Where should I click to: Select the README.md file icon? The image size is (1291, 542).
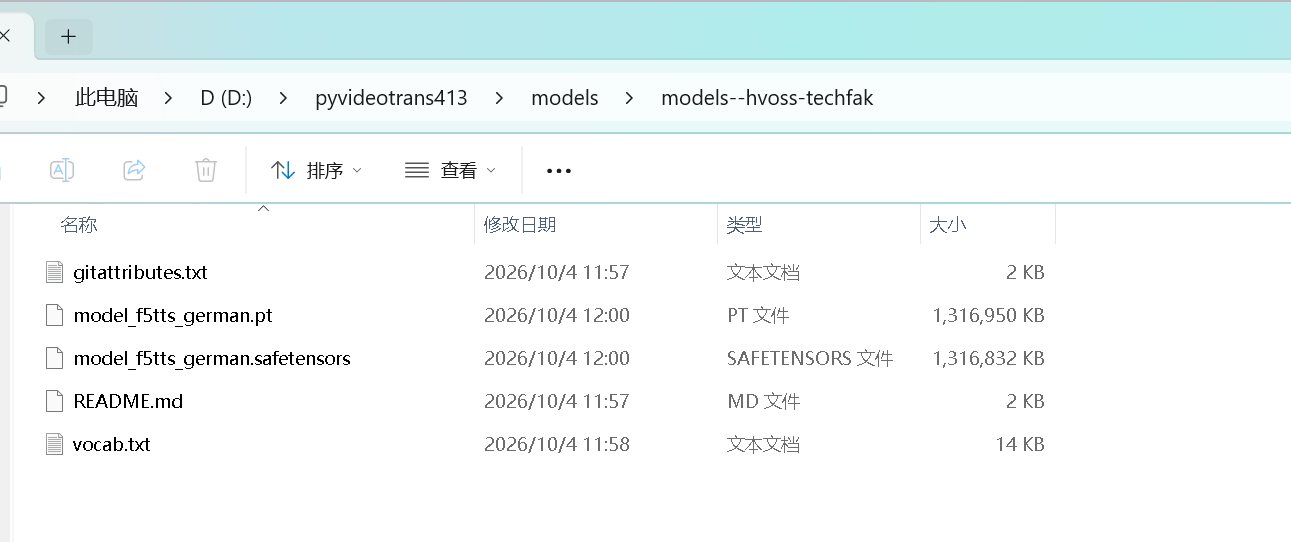click(54, 401)
